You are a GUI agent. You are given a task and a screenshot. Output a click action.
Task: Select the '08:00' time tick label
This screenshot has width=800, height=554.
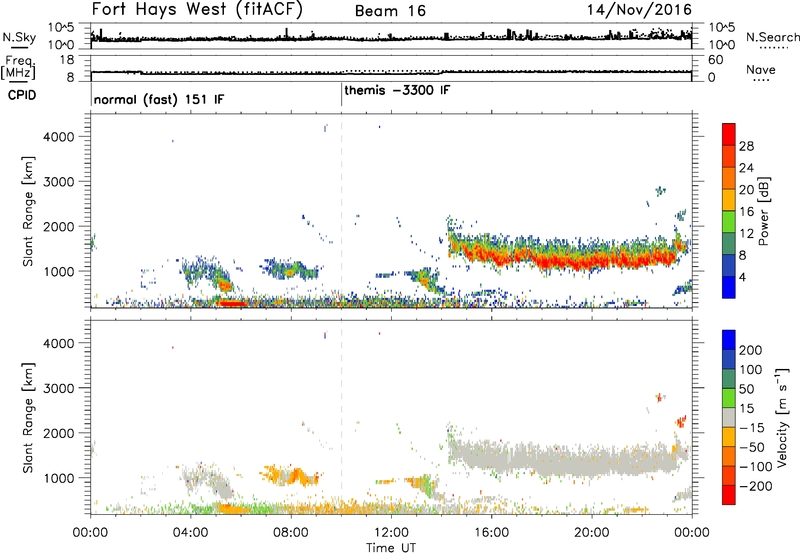291,533
